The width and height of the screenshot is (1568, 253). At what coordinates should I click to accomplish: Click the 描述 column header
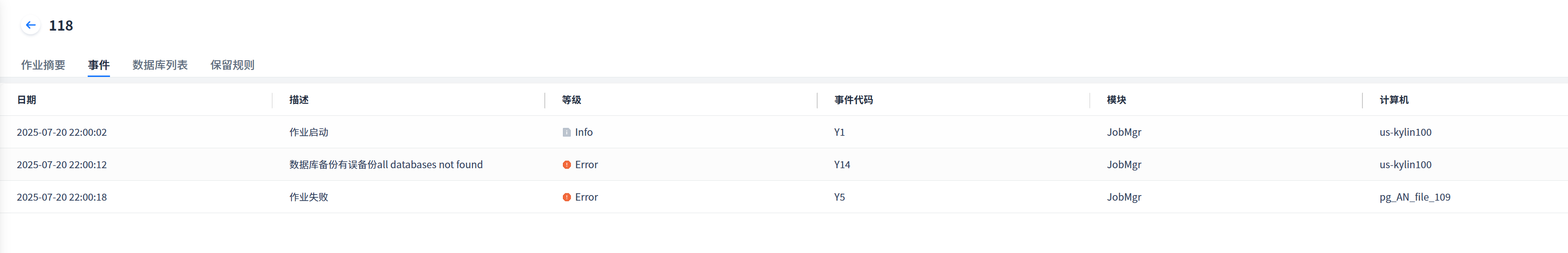[299, 100]
